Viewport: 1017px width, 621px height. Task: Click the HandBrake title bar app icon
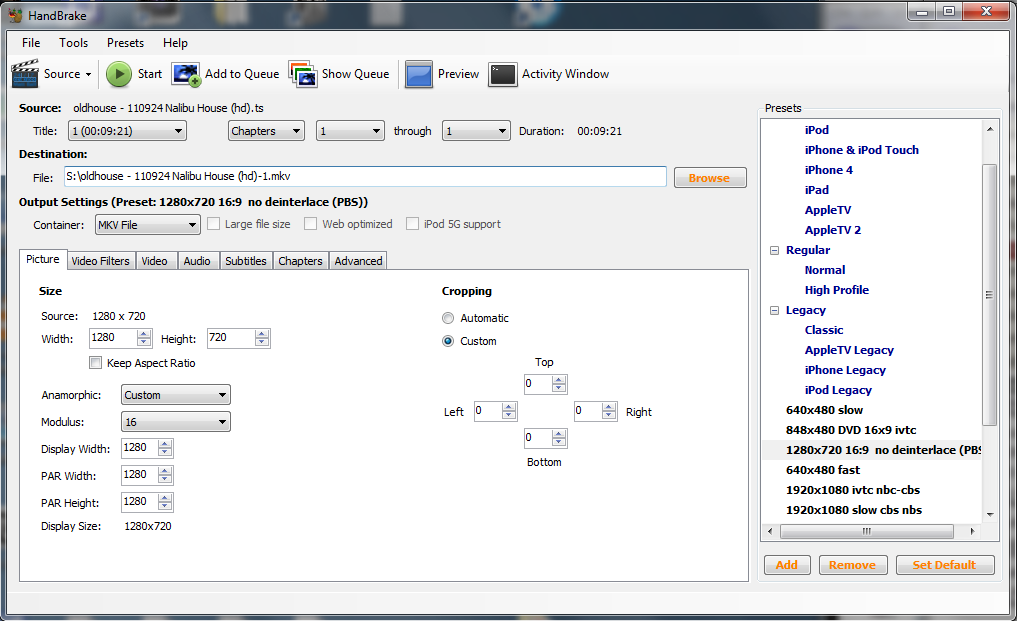tap(16, 15)
